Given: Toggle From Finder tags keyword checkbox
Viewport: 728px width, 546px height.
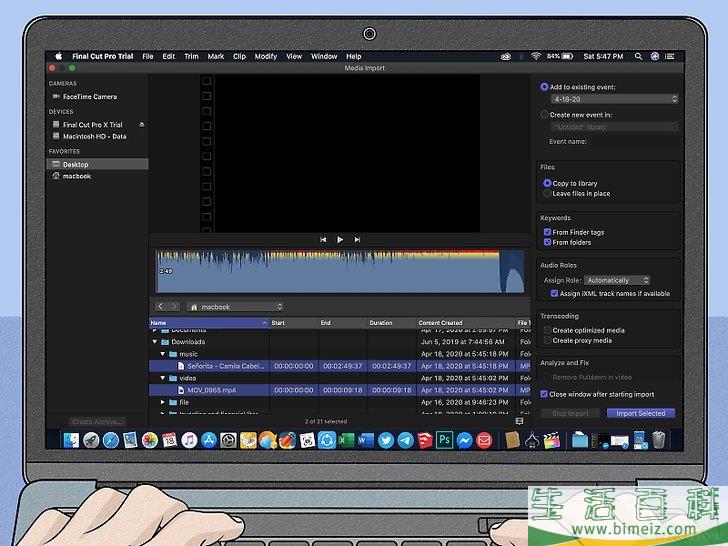Looking at the screenshot, I should 547,232.
